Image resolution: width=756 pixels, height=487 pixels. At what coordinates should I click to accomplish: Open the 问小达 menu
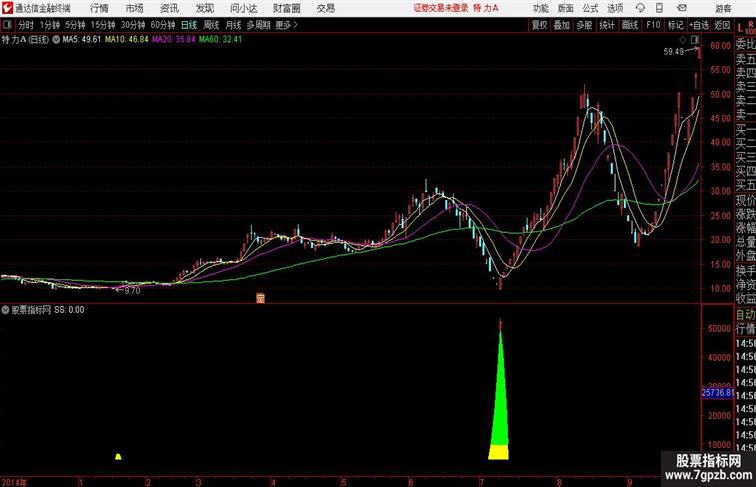point(243,8)
